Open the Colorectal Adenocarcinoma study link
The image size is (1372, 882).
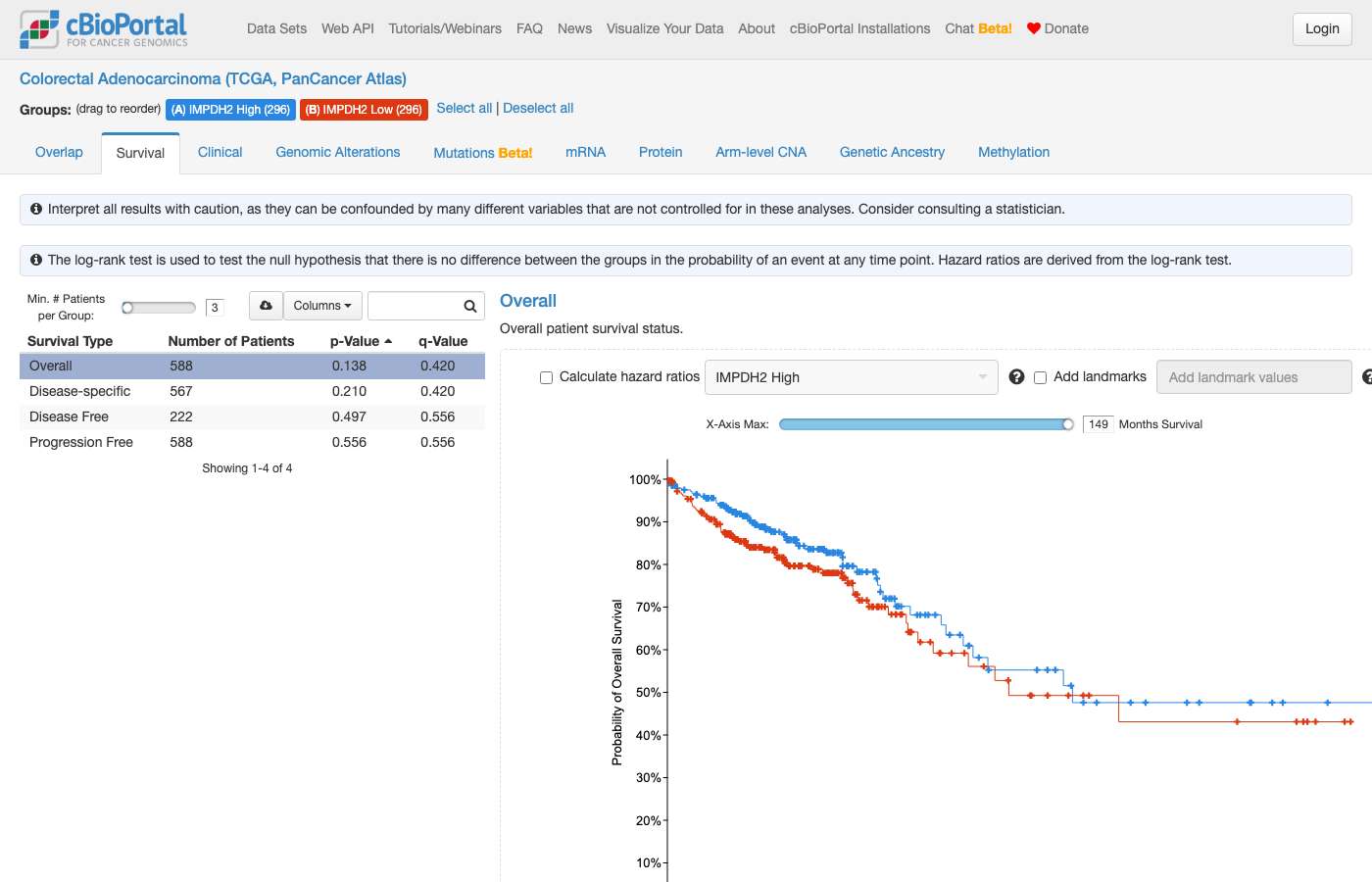tap(213, 78)
